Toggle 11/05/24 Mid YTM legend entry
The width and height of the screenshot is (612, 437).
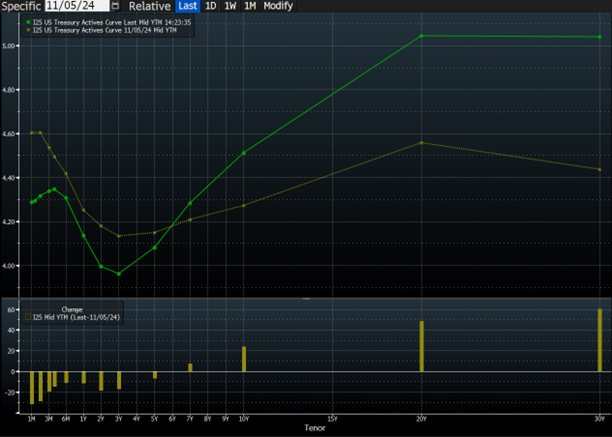click(x=101, y=30)
